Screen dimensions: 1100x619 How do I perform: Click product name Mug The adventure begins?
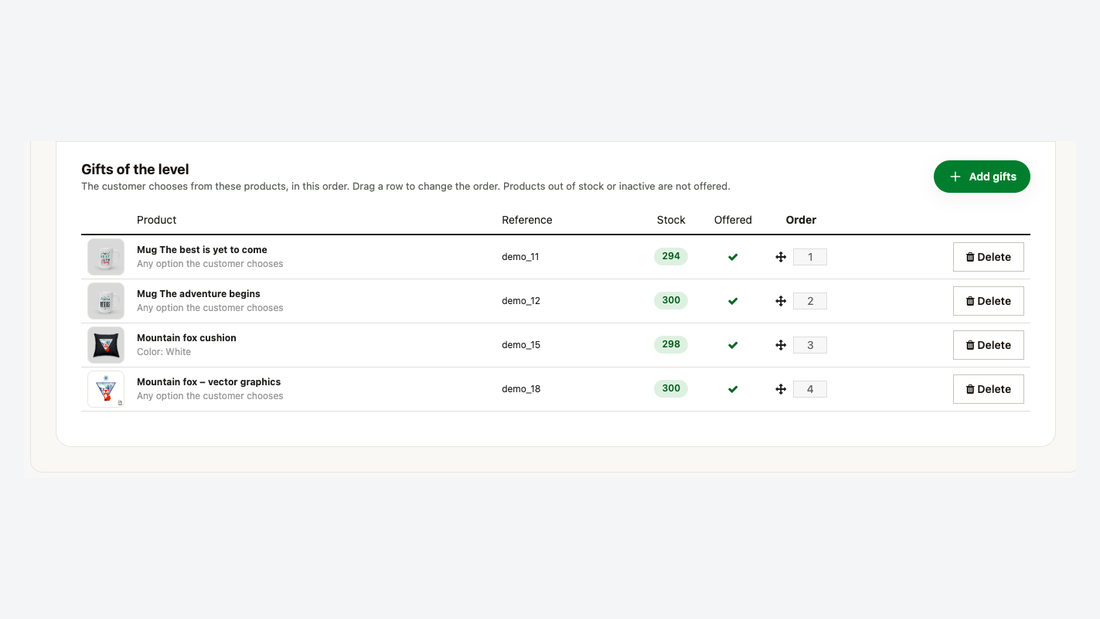(x=199, y=294)
